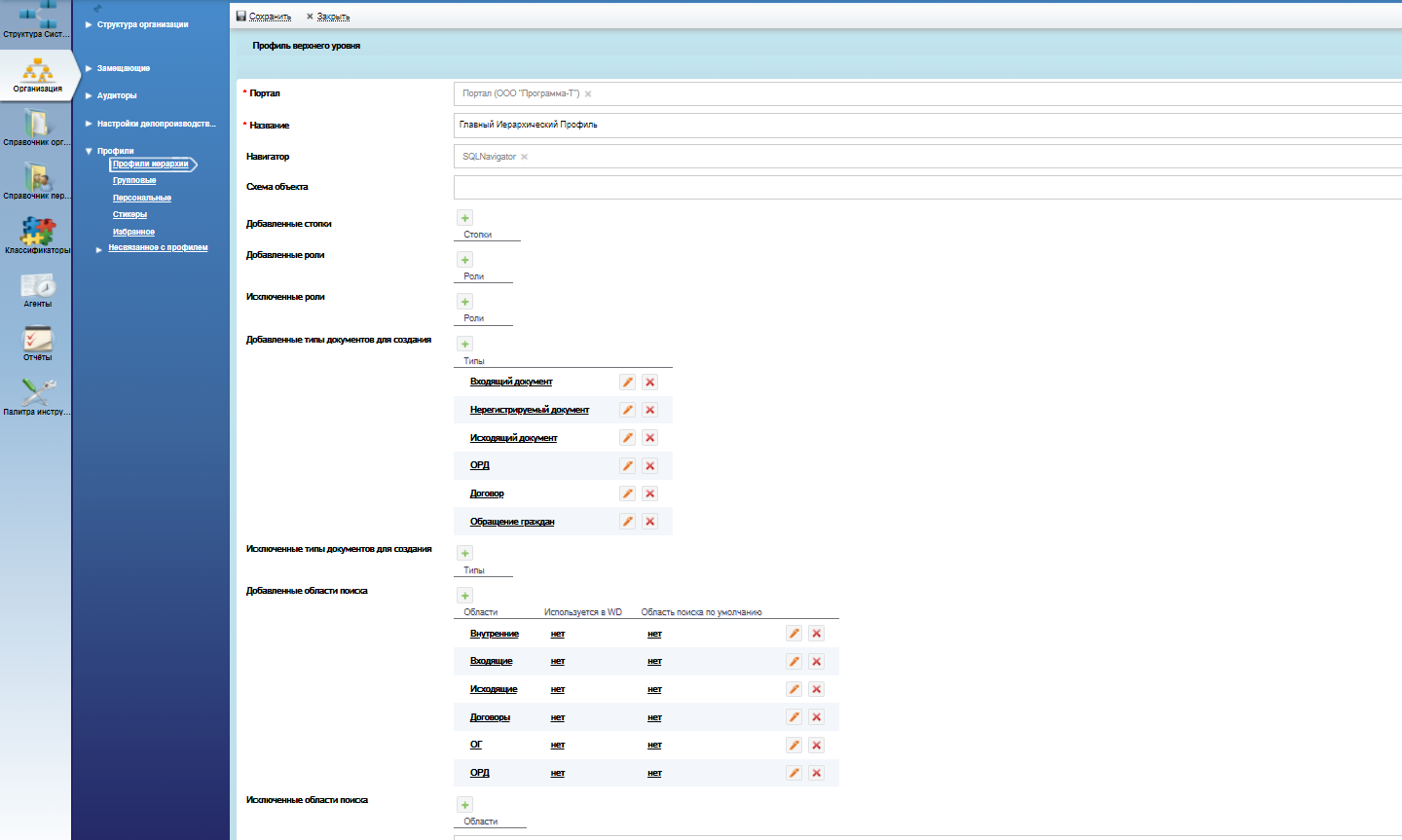
Task: Add a role under Добавленные роли
Action: [465, 260]
